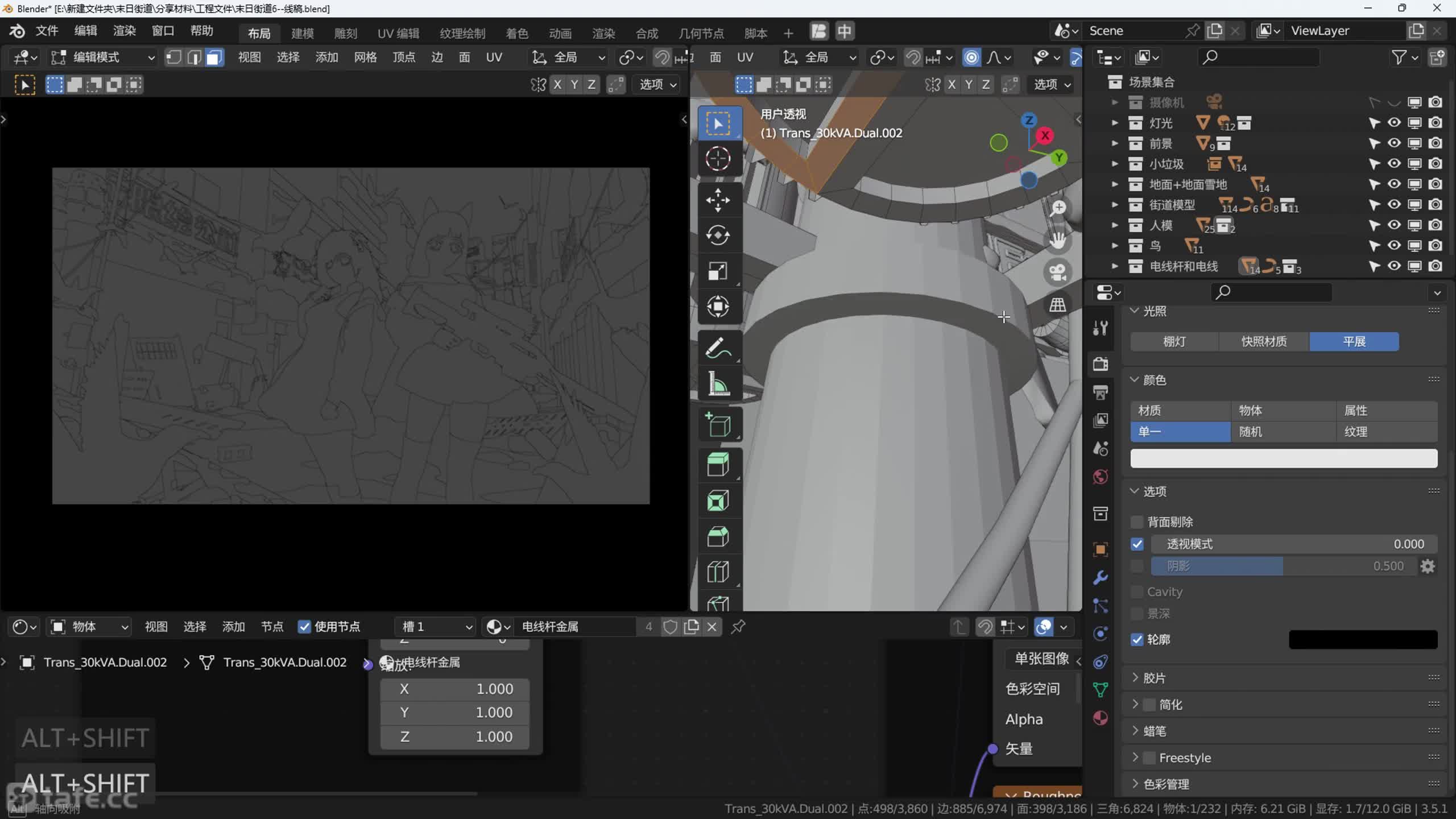
Task: Enable the Freestyle checkbox
Action: [x=1149, y=758]
